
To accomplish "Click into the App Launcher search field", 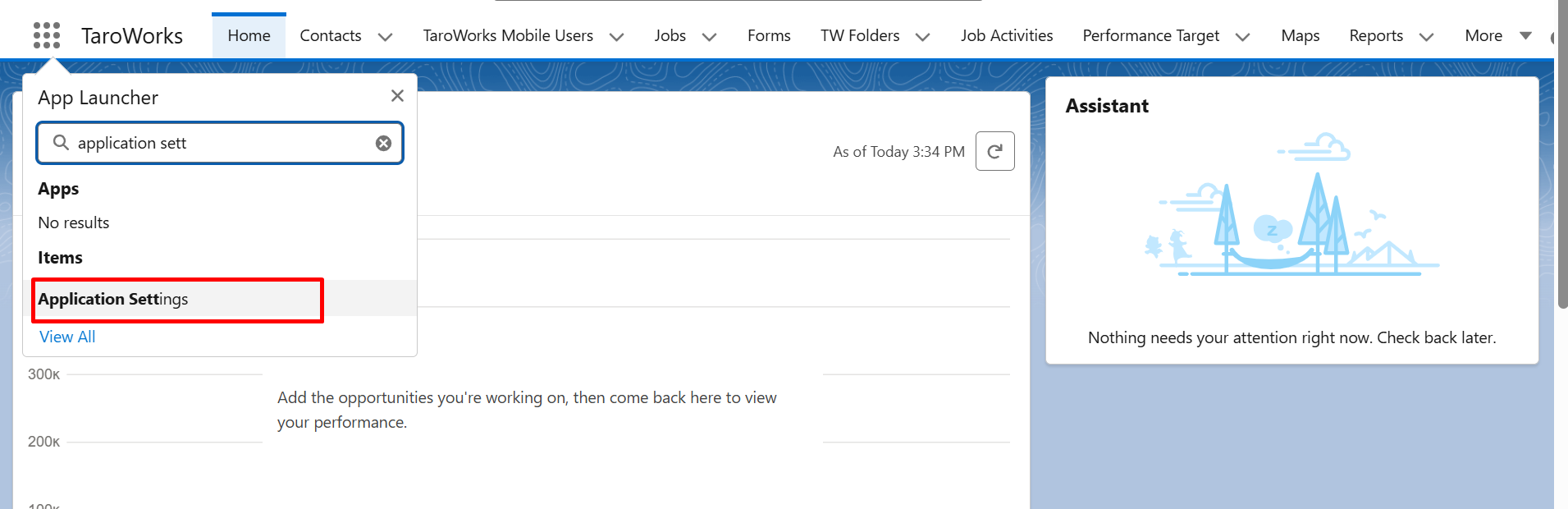I will point(220,143).
